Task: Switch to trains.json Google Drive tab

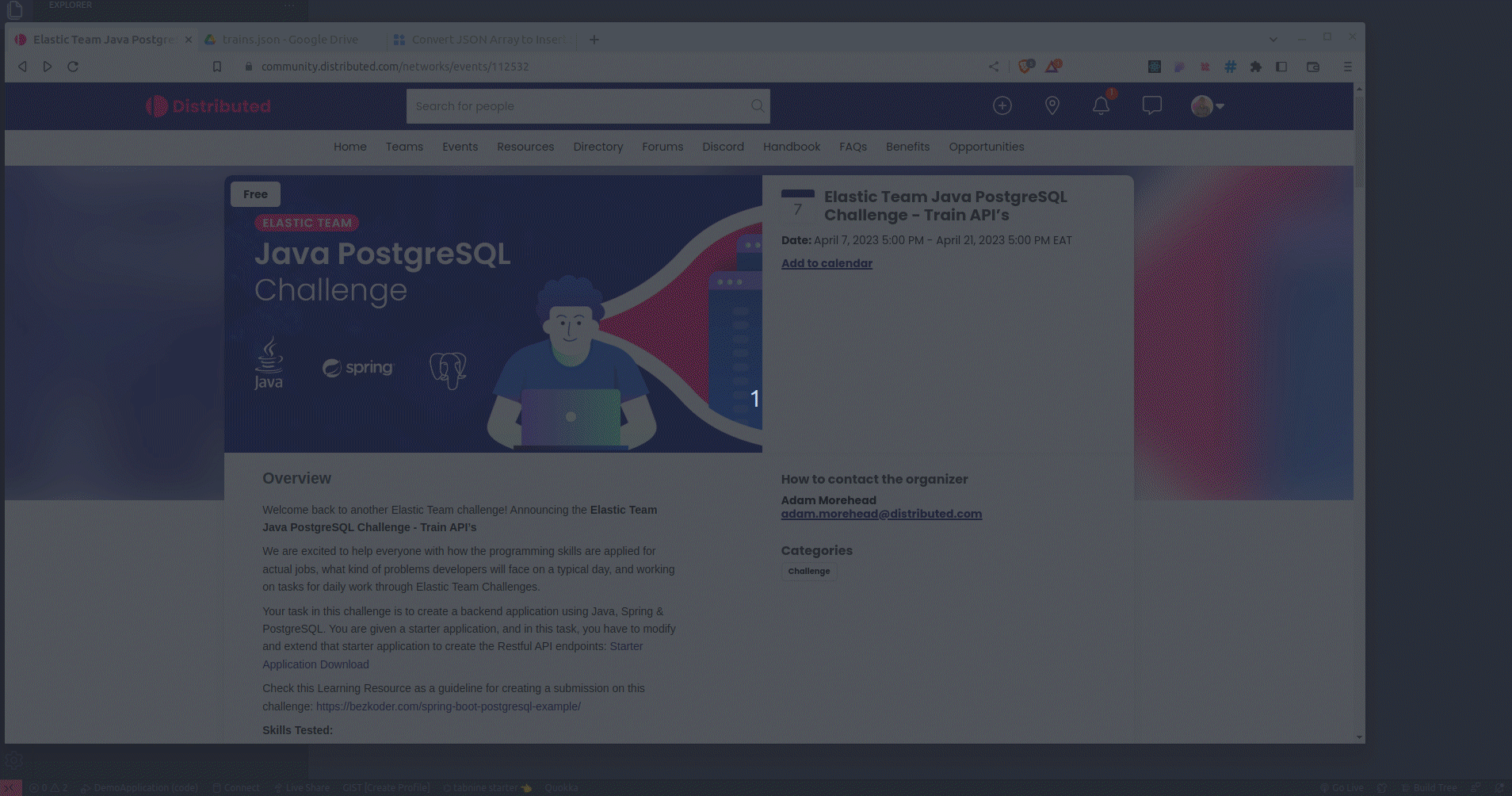Action: coord(291,40)
